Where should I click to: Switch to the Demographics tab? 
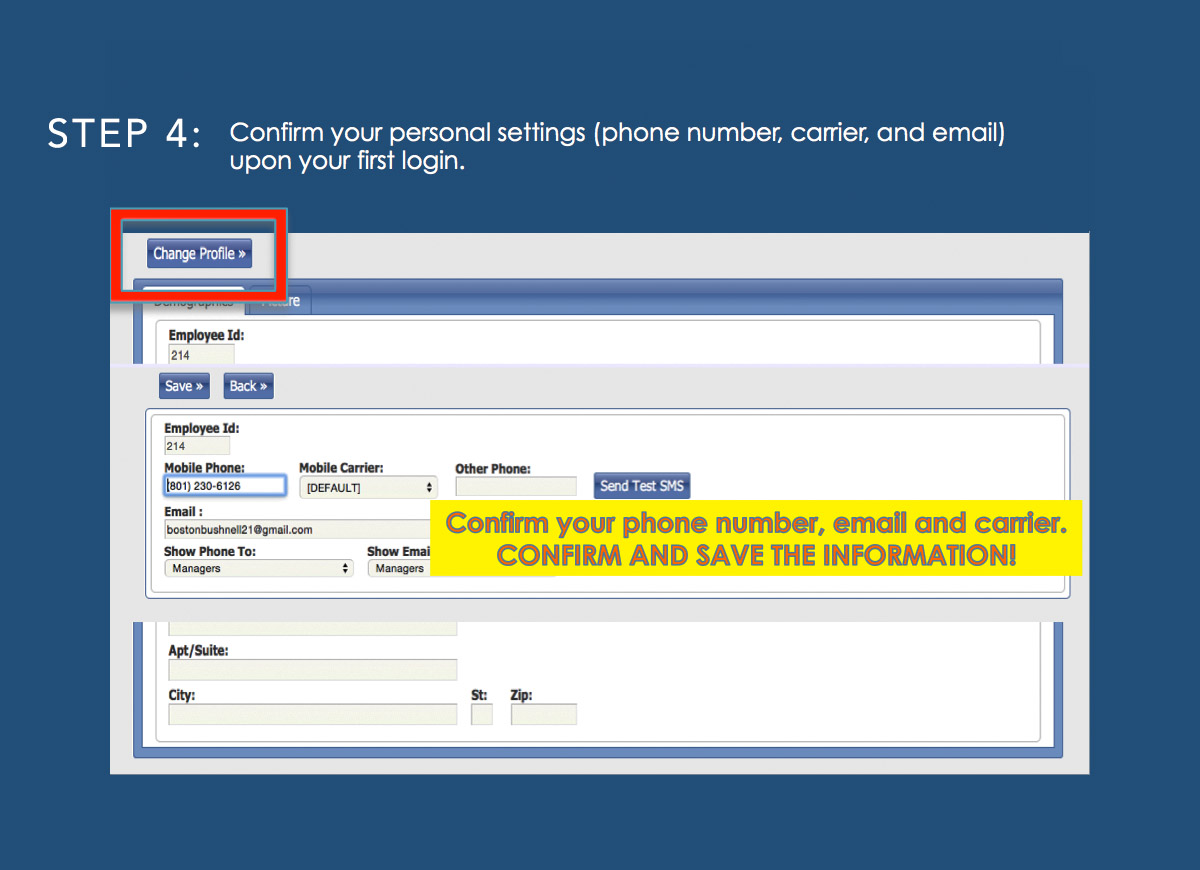pos(193,302)
